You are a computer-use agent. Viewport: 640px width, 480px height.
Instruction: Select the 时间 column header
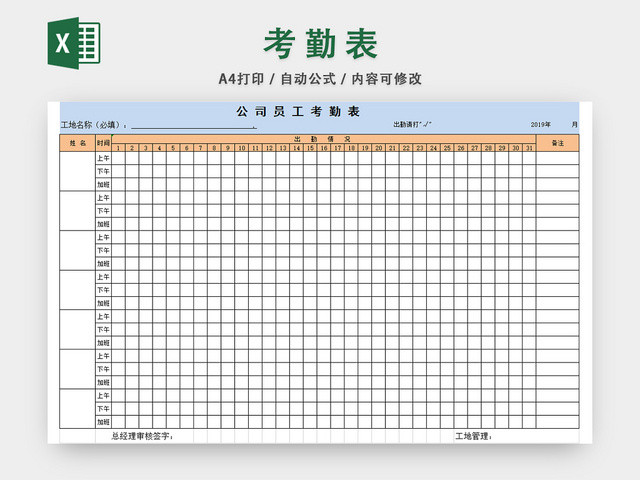pos(103,143)
